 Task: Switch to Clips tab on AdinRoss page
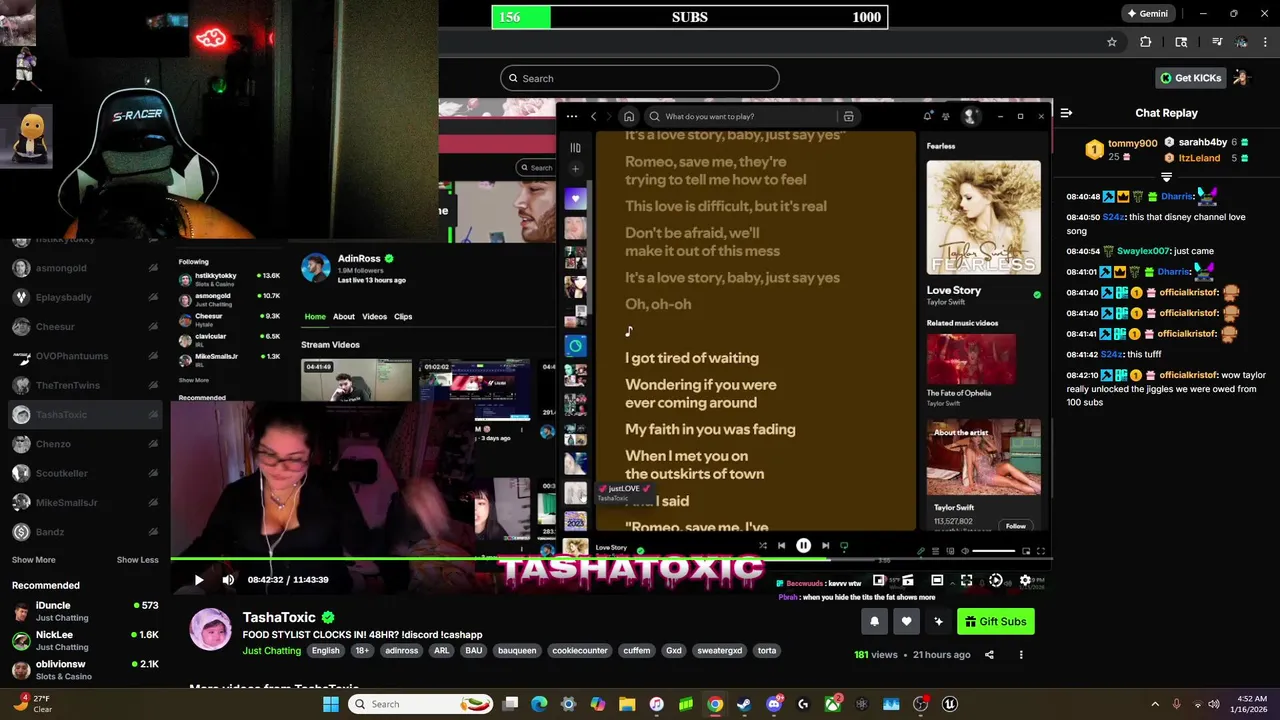[x=403, y=317]
